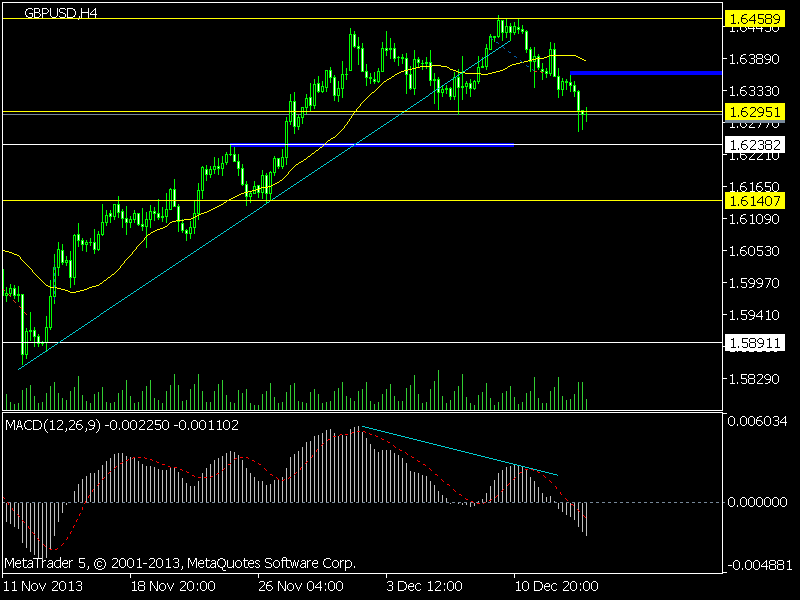Click the 1.58911 white price level label
The height and width of the screenshot is (600, 800).
click(755, 343)
